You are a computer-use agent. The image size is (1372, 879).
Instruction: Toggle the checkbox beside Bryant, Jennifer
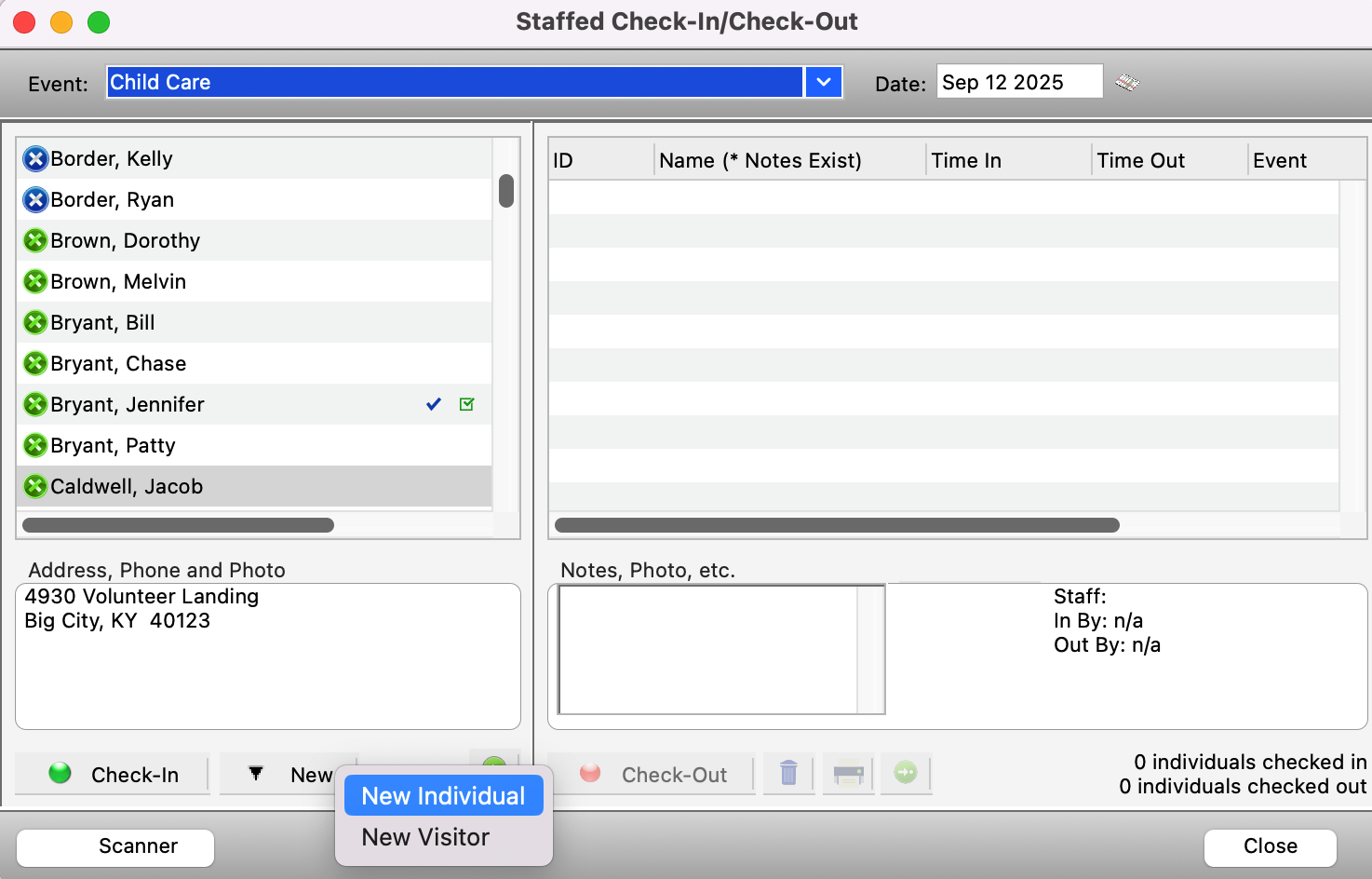(x=467, y=404)
